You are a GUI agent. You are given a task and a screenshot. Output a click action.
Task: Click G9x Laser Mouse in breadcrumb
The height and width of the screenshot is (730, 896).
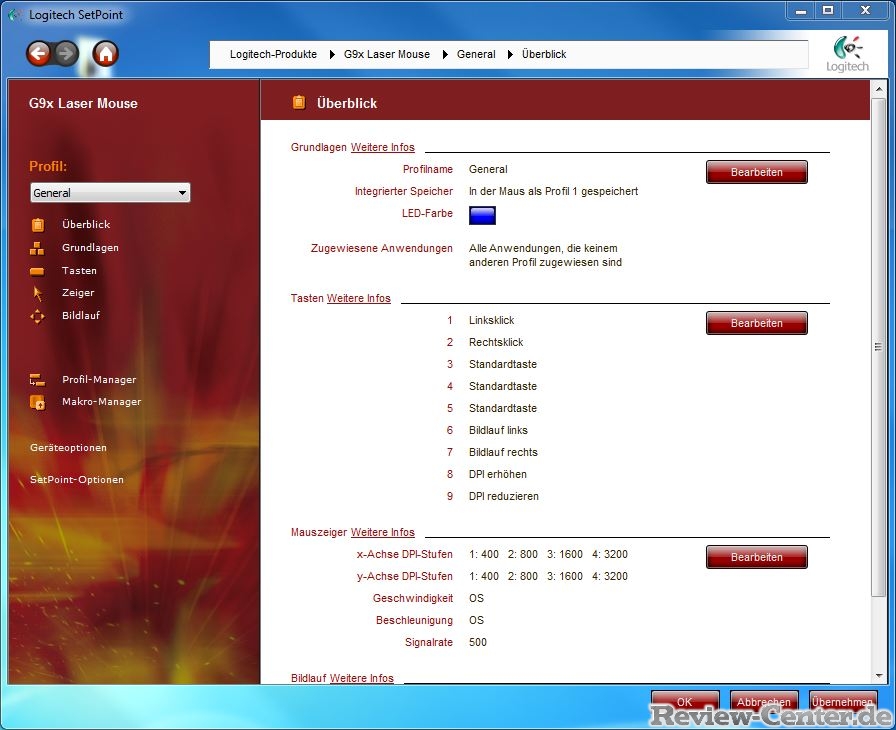coord(387,54)
